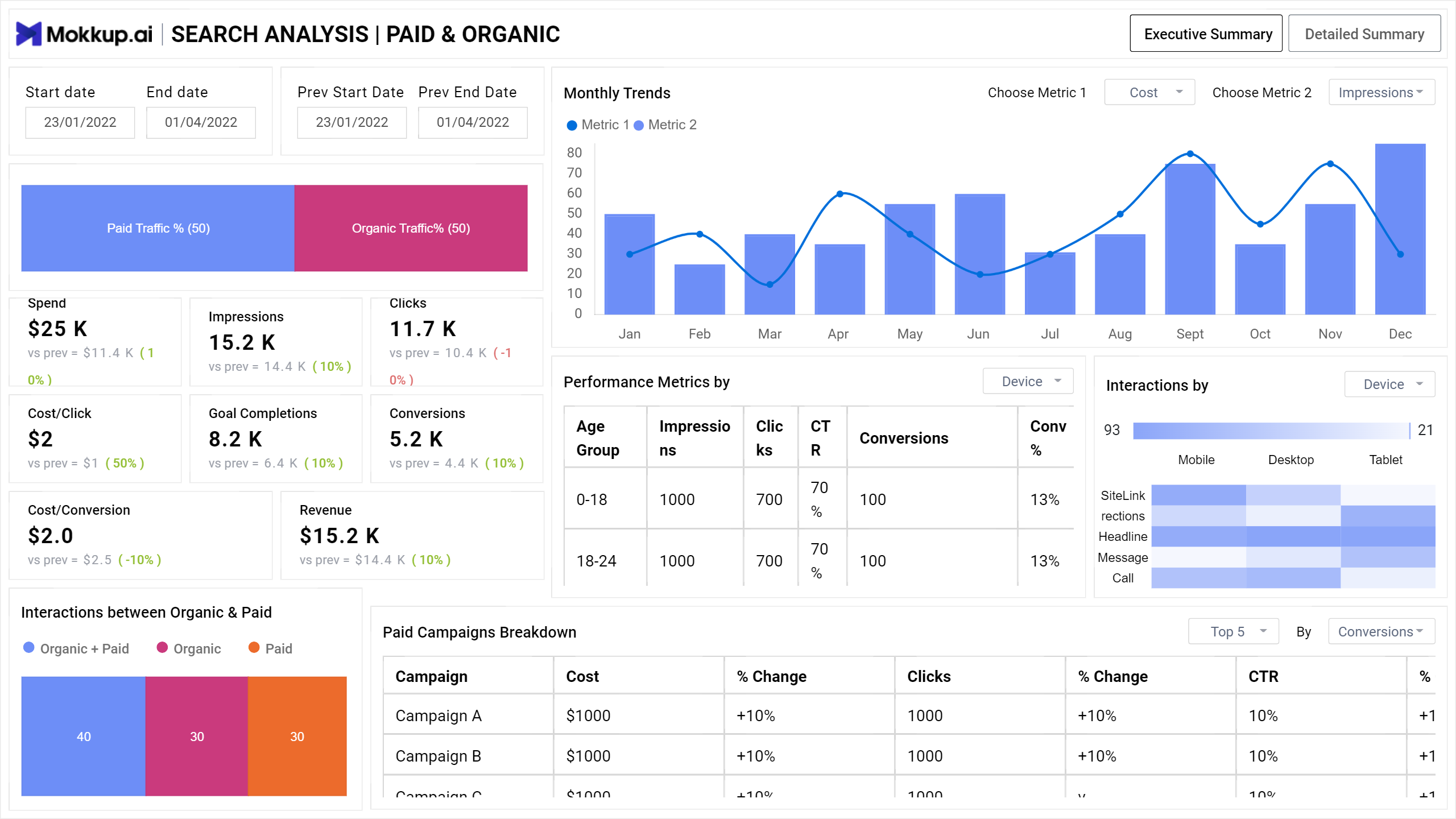Click the Campaign B table cell
This screenshot has height=819, width=1456.
coord(468,756)
